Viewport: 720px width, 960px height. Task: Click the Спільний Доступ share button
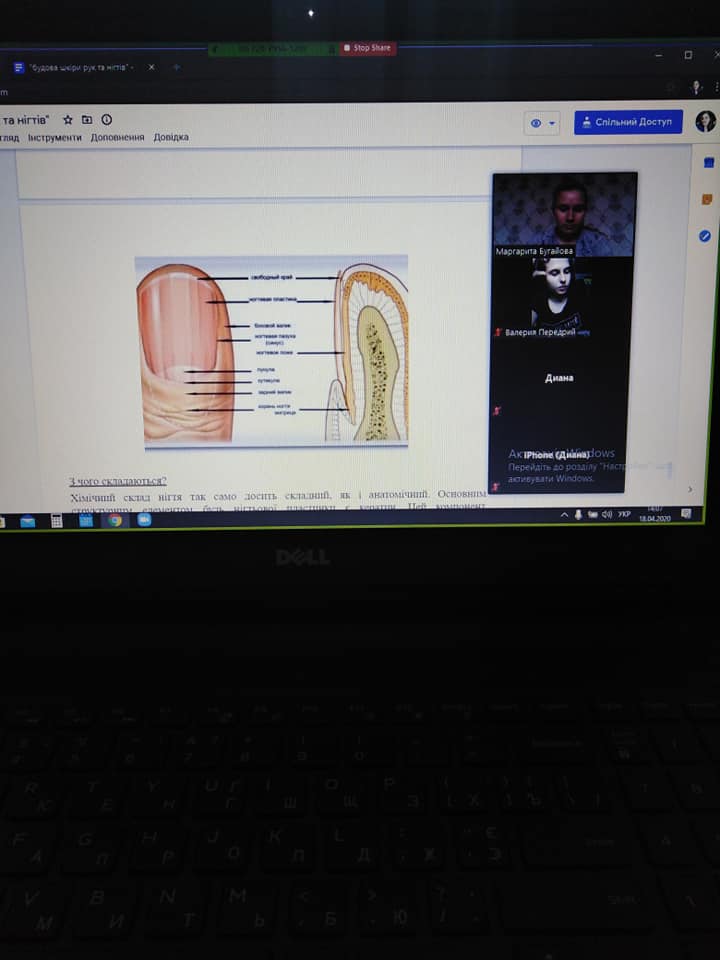[x=628, y=122]
